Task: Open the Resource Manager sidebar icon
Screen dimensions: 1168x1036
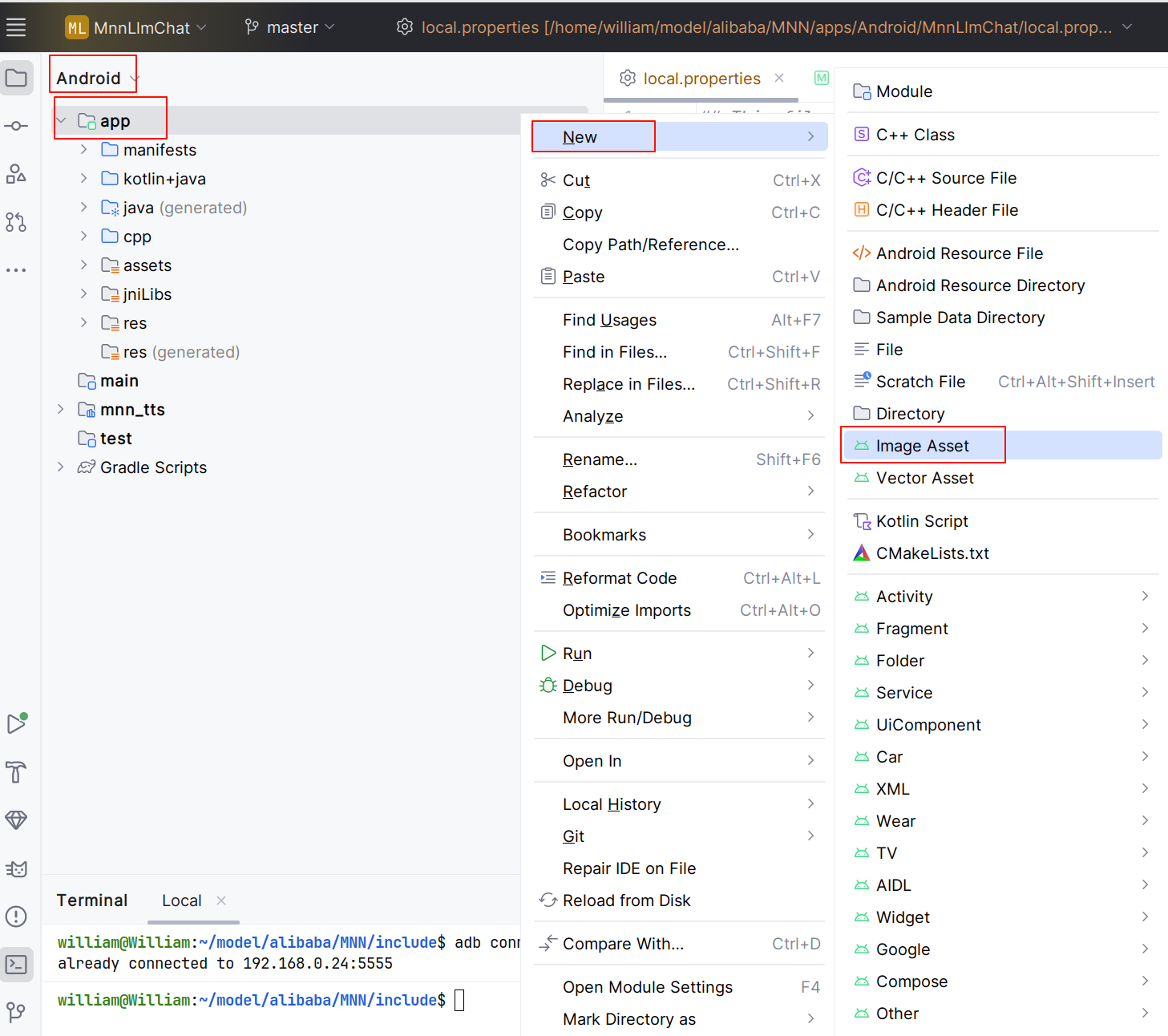Action: click(x=16, y=174)
